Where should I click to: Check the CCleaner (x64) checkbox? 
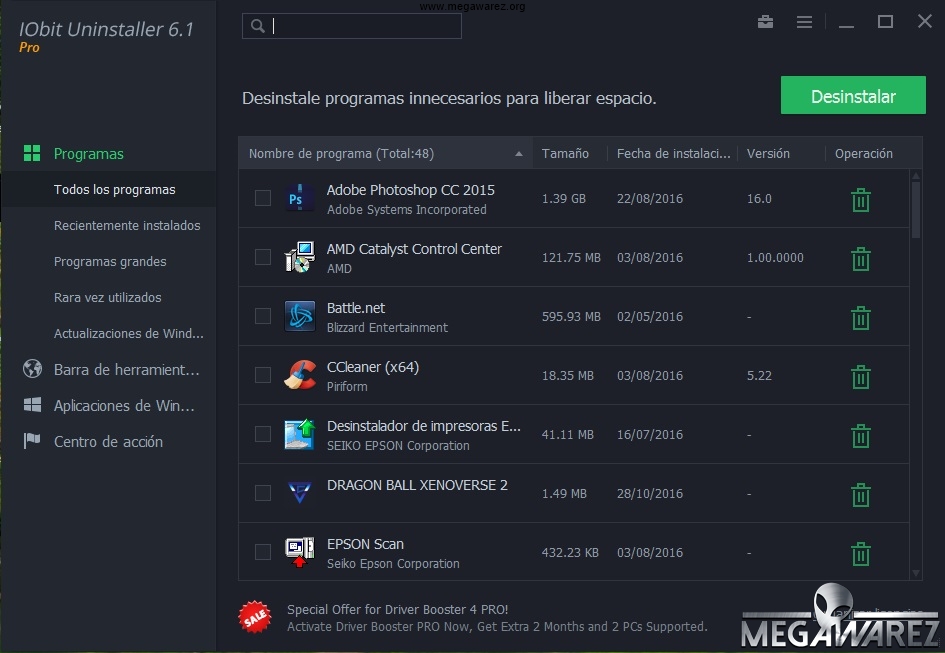click(263, 375)
